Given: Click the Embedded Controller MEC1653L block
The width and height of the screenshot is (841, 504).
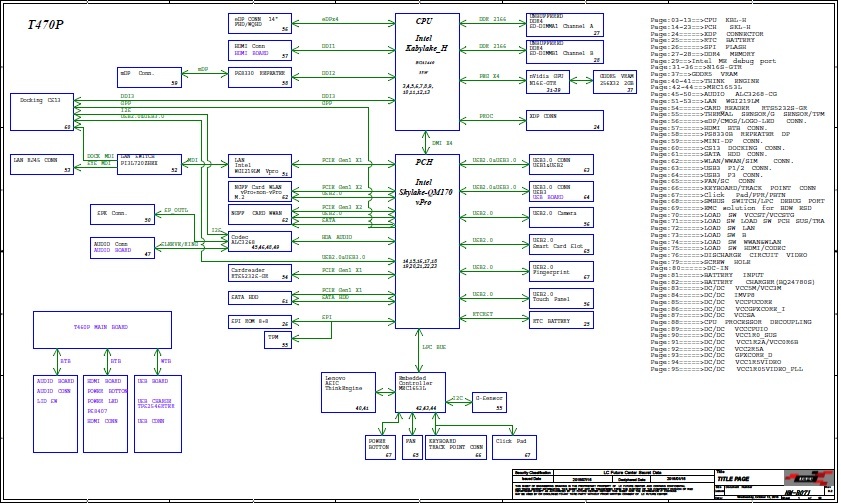Looking at the screenshot, I should pos(420,392).
